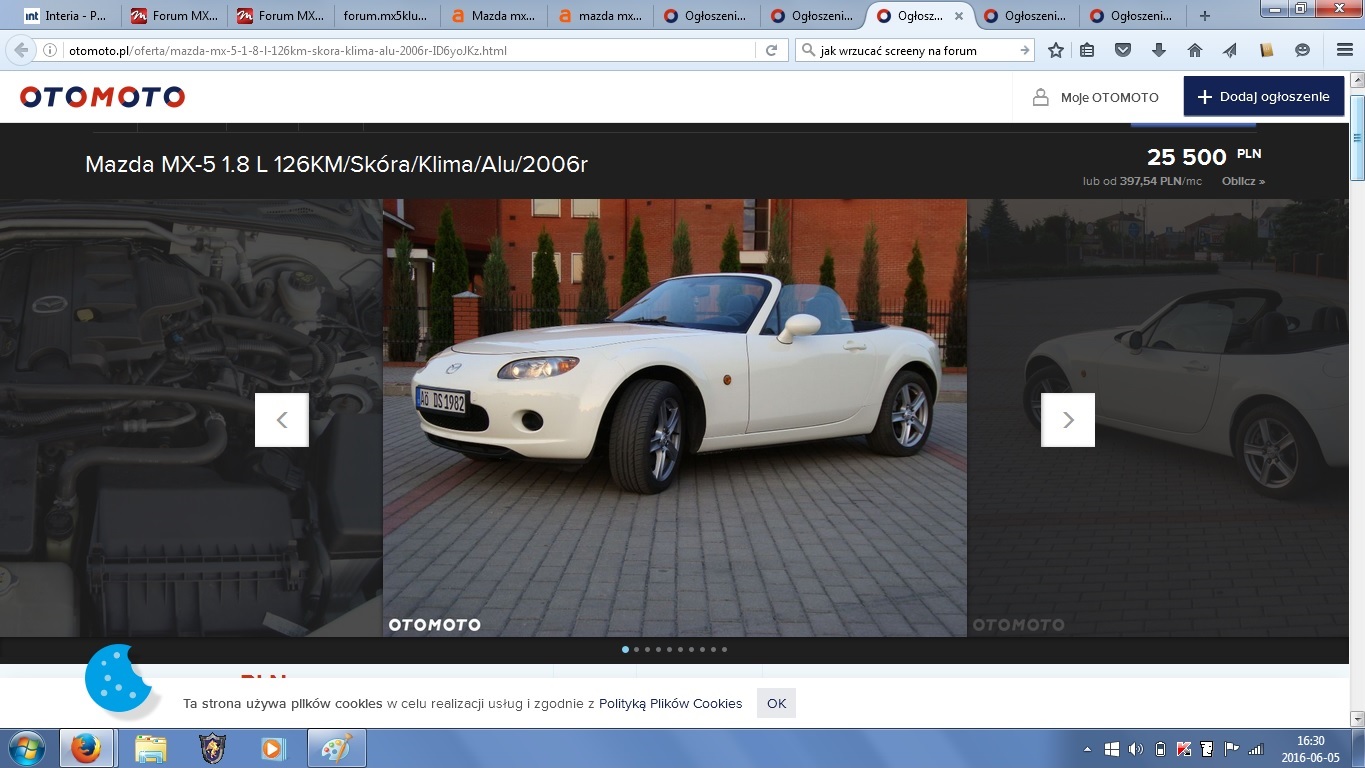The width and height of the screenshot is (1365, 768).
Task: Open Polityką Plików Cookies link
Action: point(670,704)
